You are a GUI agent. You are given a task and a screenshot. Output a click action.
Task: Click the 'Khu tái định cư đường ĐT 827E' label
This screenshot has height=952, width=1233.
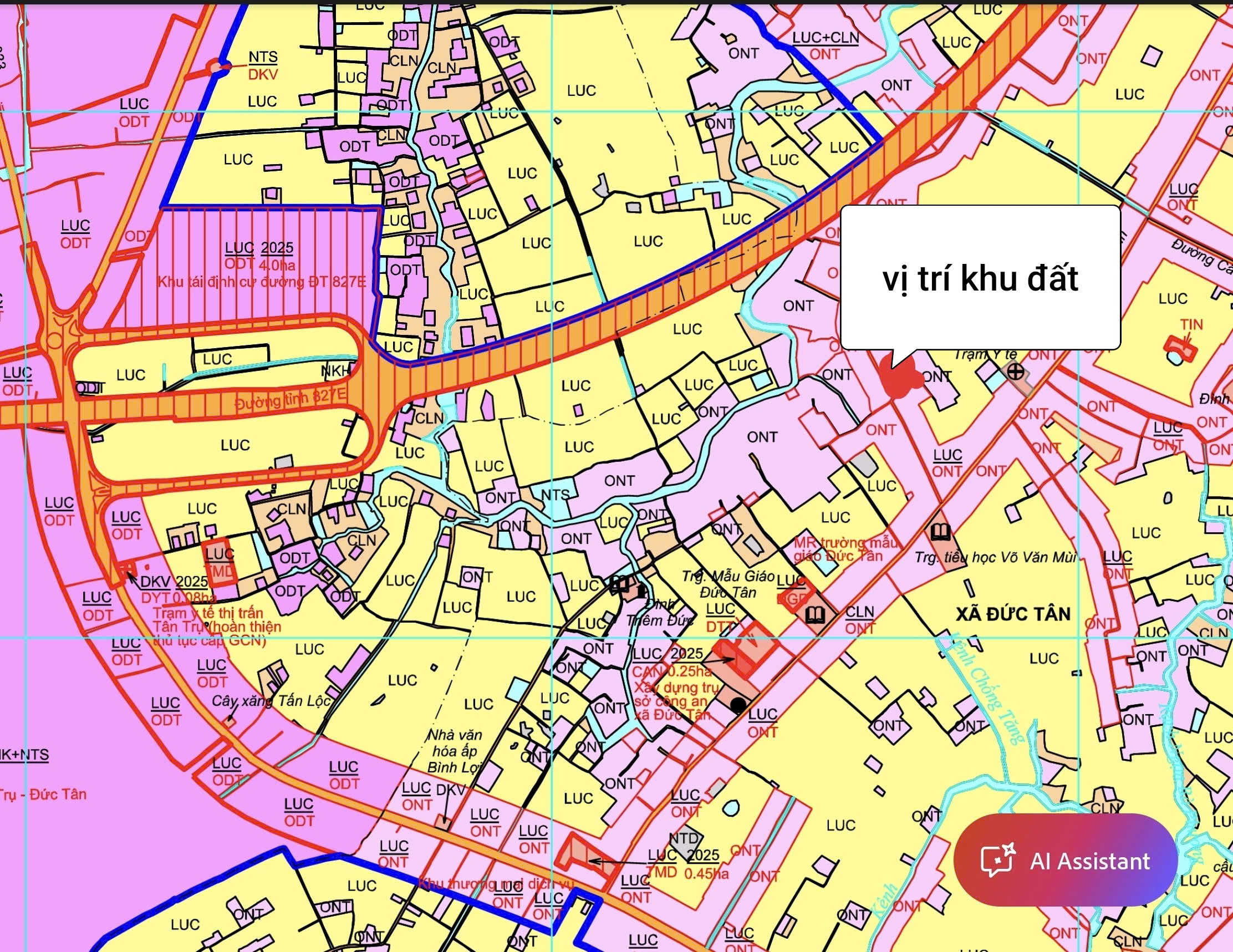click(x=261, y=281)
